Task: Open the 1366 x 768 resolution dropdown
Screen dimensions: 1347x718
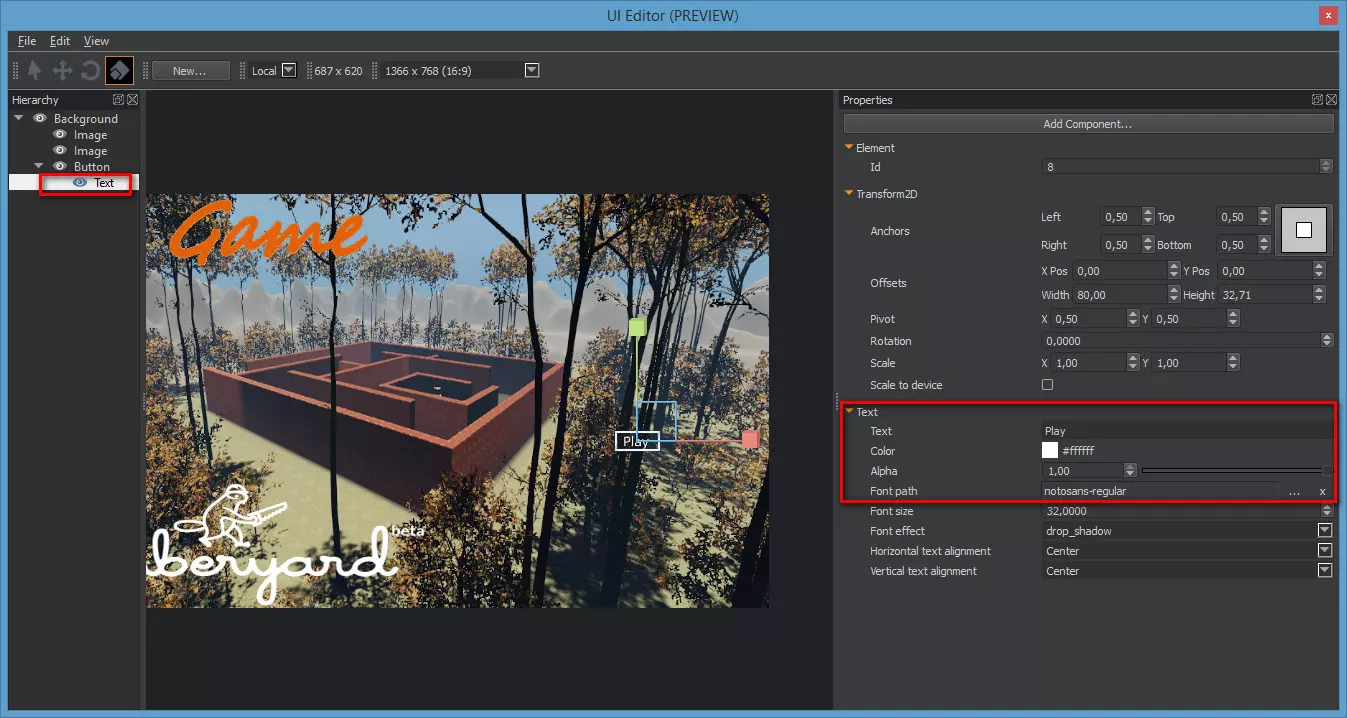Action: [x=532, y=71]
